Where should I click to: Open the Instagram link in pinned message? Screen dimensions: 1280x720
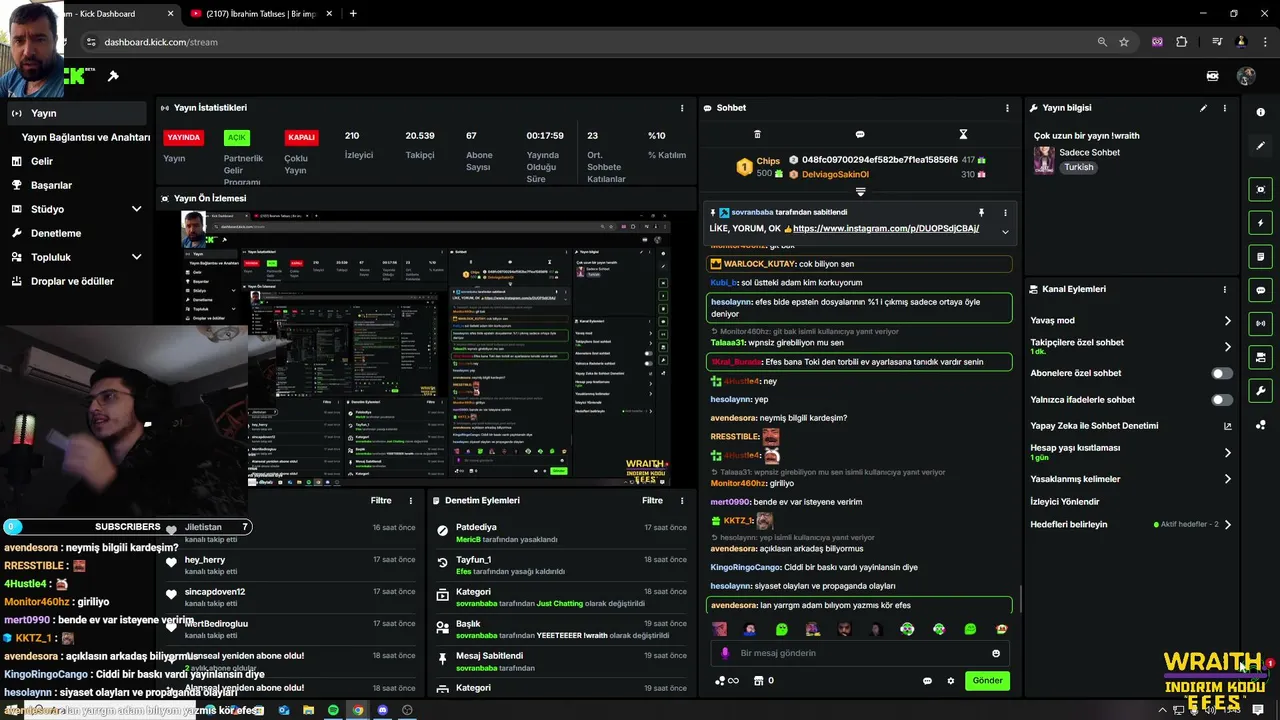click(x=886, y=228)
